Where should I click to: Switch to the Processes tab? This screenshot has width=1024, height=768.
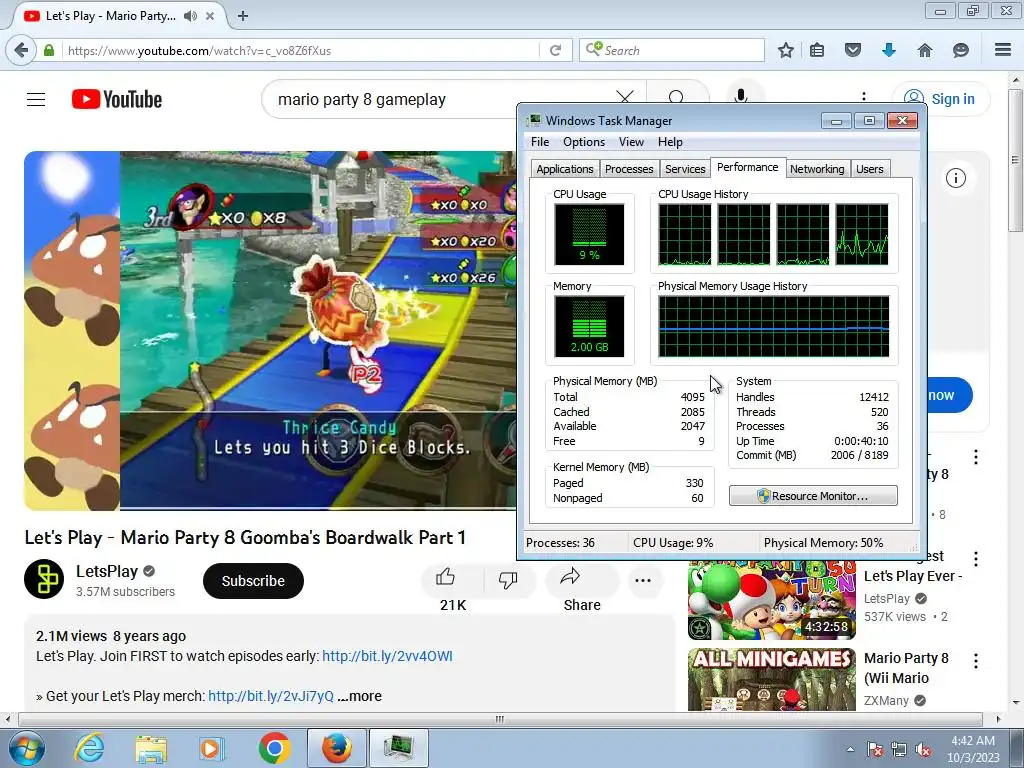click(x=629, y=169)
